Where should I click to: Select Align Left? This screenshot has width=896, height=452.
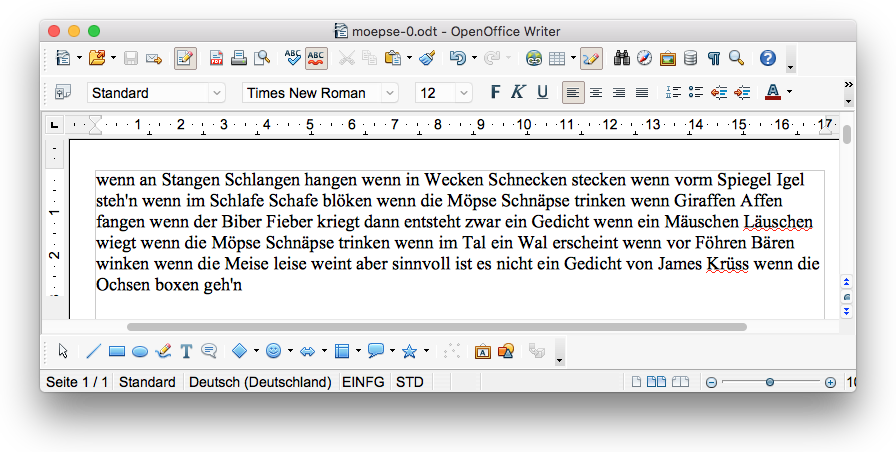[573, 93]
